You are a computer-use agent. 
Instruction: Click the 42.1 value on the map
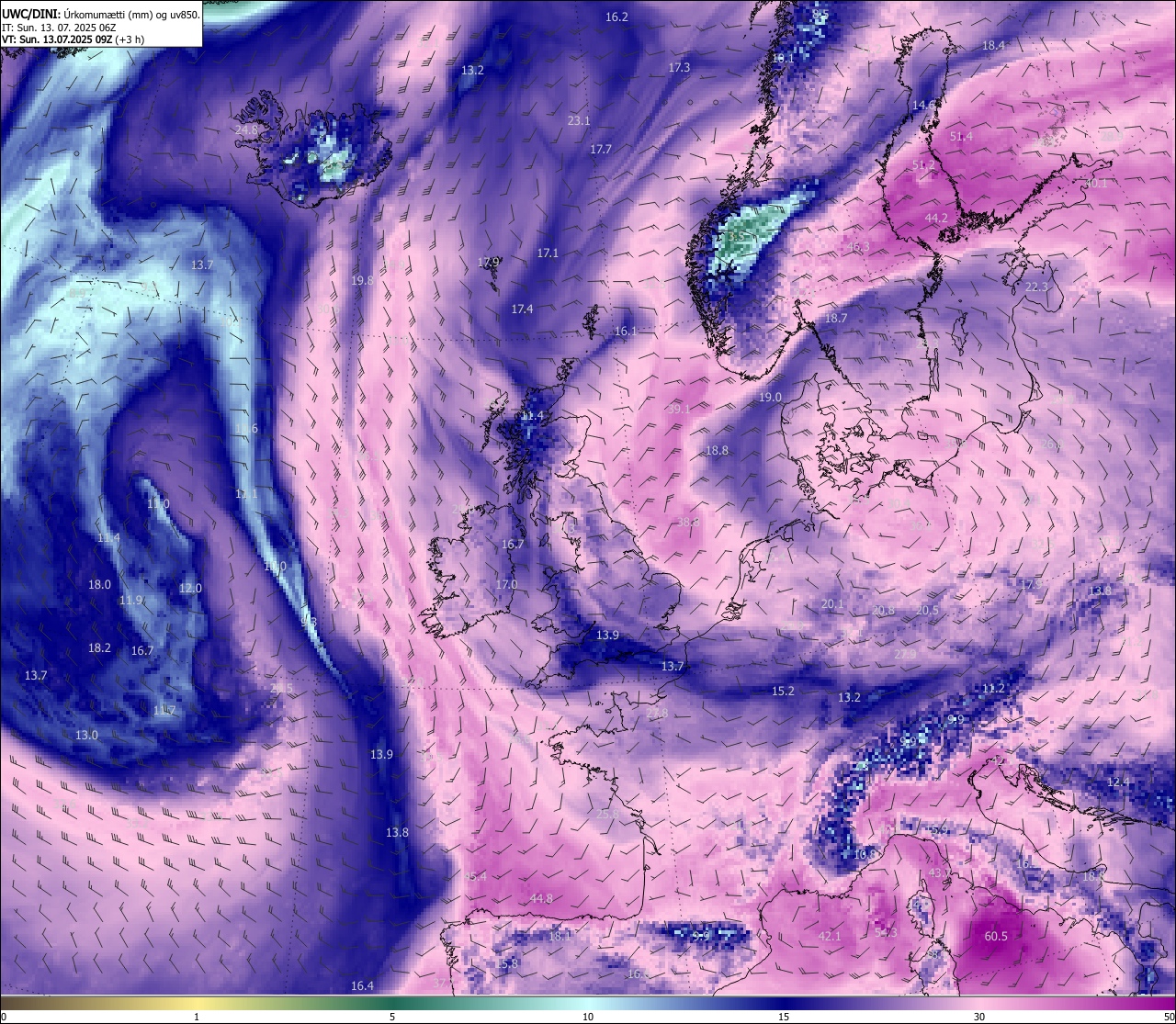pyautogui.click(x=829, y=936)
